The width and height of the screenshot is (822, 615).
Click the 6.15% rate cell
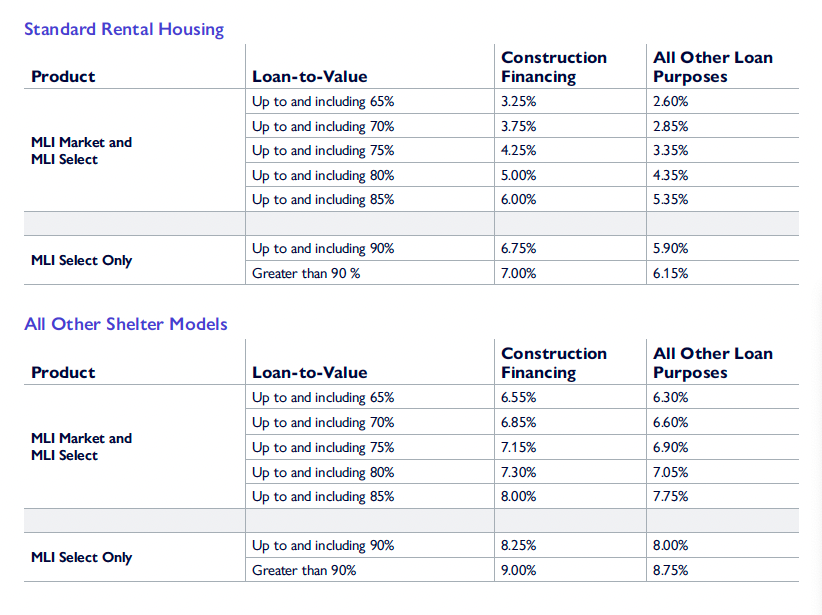(670, 273)
